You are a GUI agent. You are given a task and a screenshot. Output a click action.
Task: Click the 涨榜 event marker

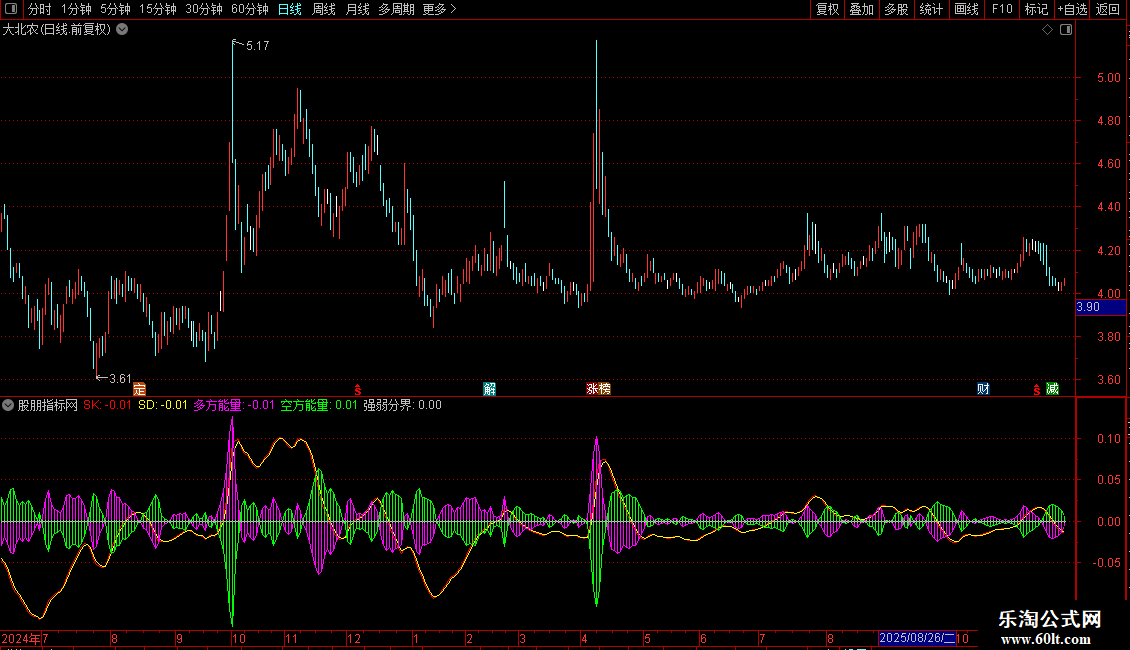(598, 388)
